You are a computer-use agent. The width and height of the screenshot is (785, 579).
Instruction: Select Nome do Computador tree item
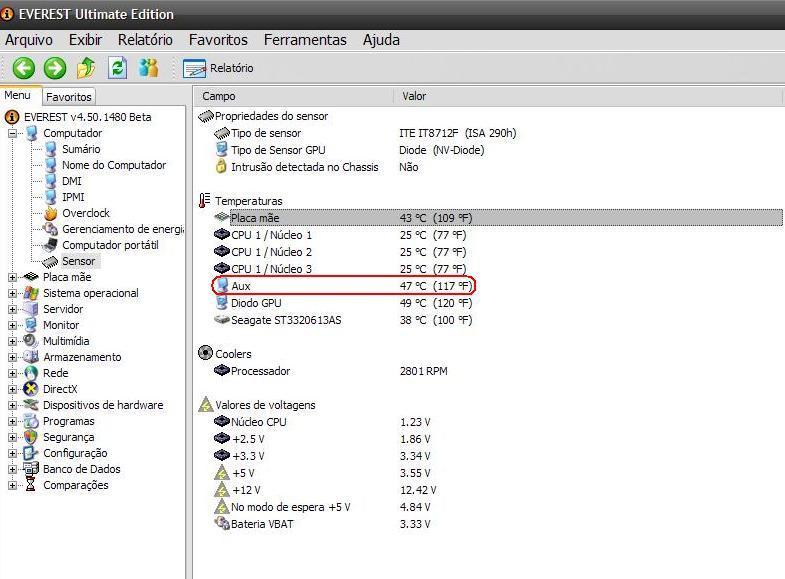click(114, 165)
